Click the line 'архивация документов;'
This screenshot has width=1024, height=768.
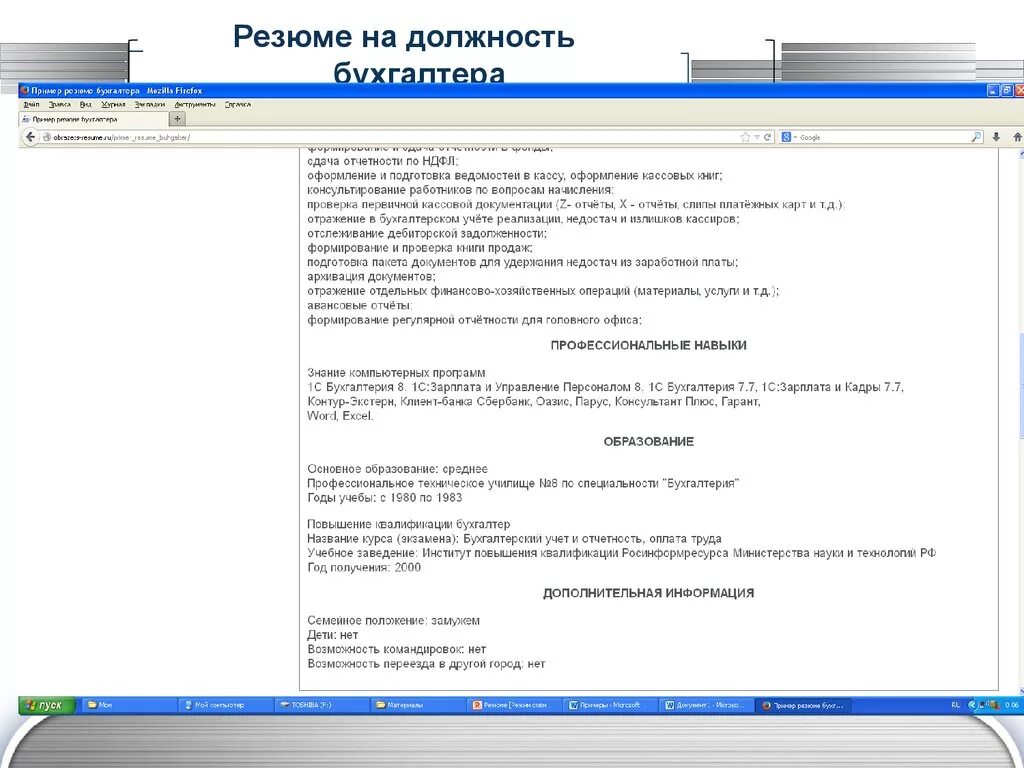tap(372, 277)
